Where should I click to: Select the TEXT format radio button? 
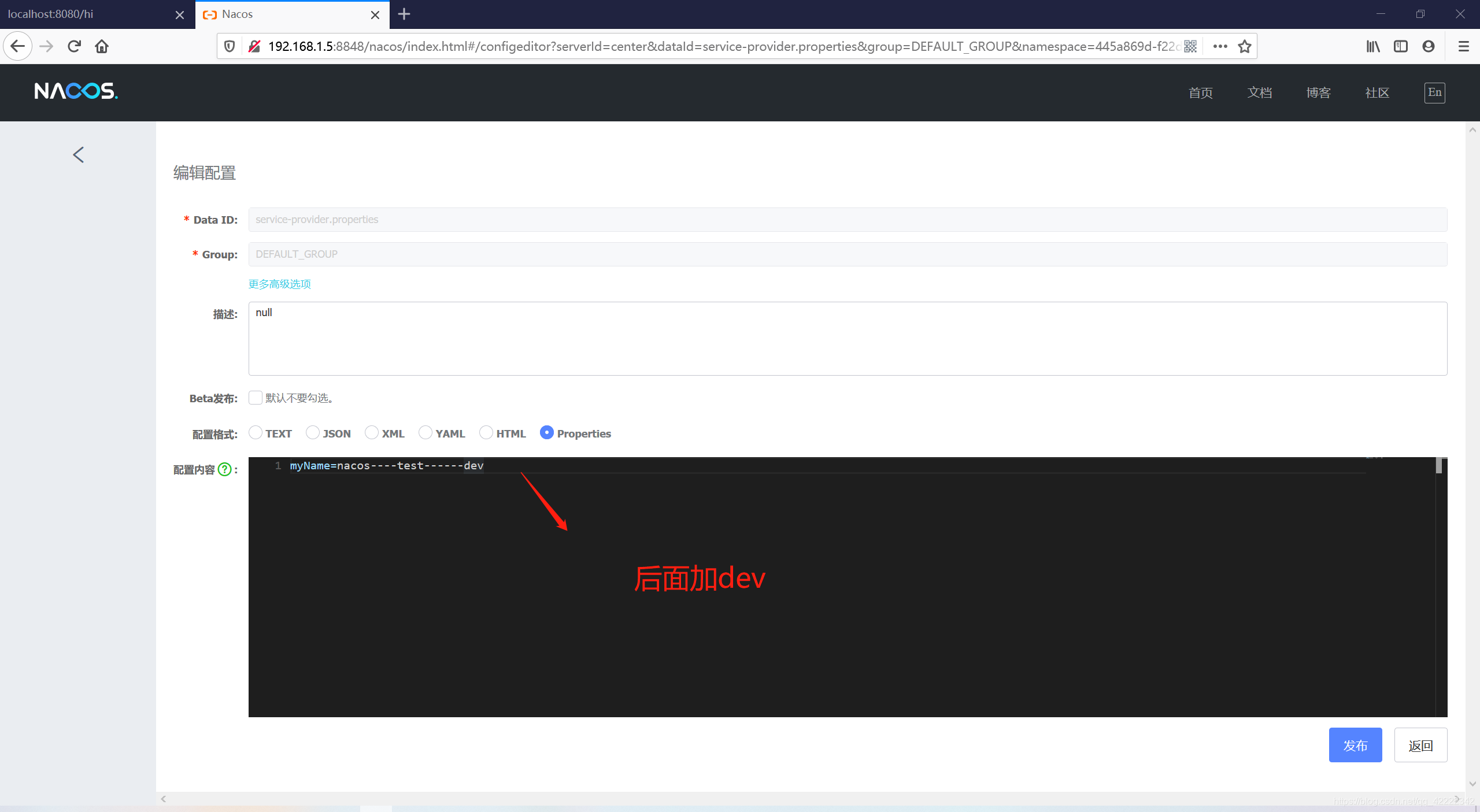point(256,432)
